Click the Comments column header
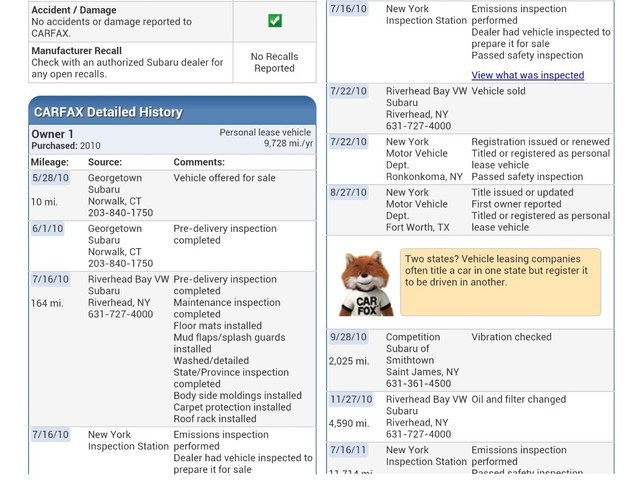 point(199,161)
